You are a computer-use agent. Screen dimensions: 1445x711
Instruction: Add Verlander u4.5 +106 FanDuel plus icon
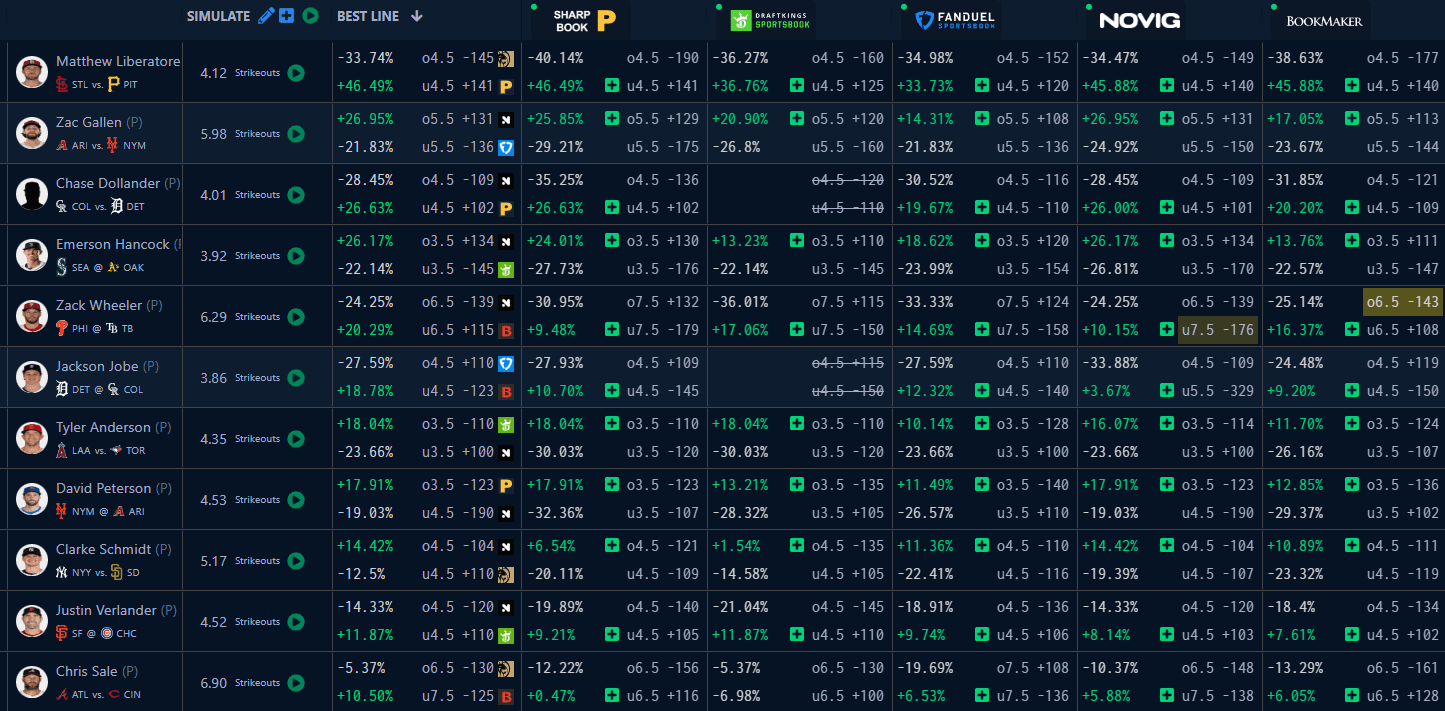tap(982, 635)
